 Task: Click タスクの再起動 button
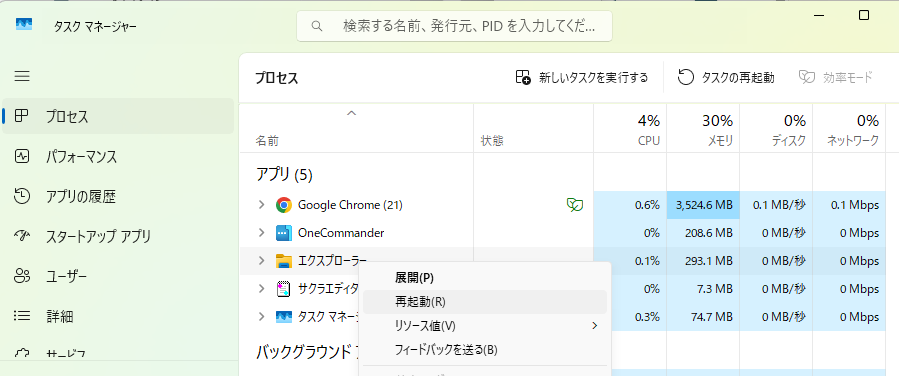[726, 77]
